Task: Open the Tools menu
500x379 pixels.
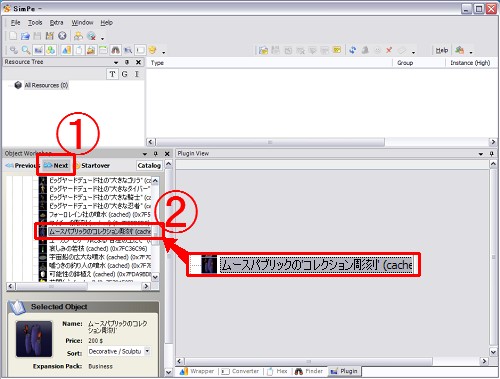Action: pos(35,23)
